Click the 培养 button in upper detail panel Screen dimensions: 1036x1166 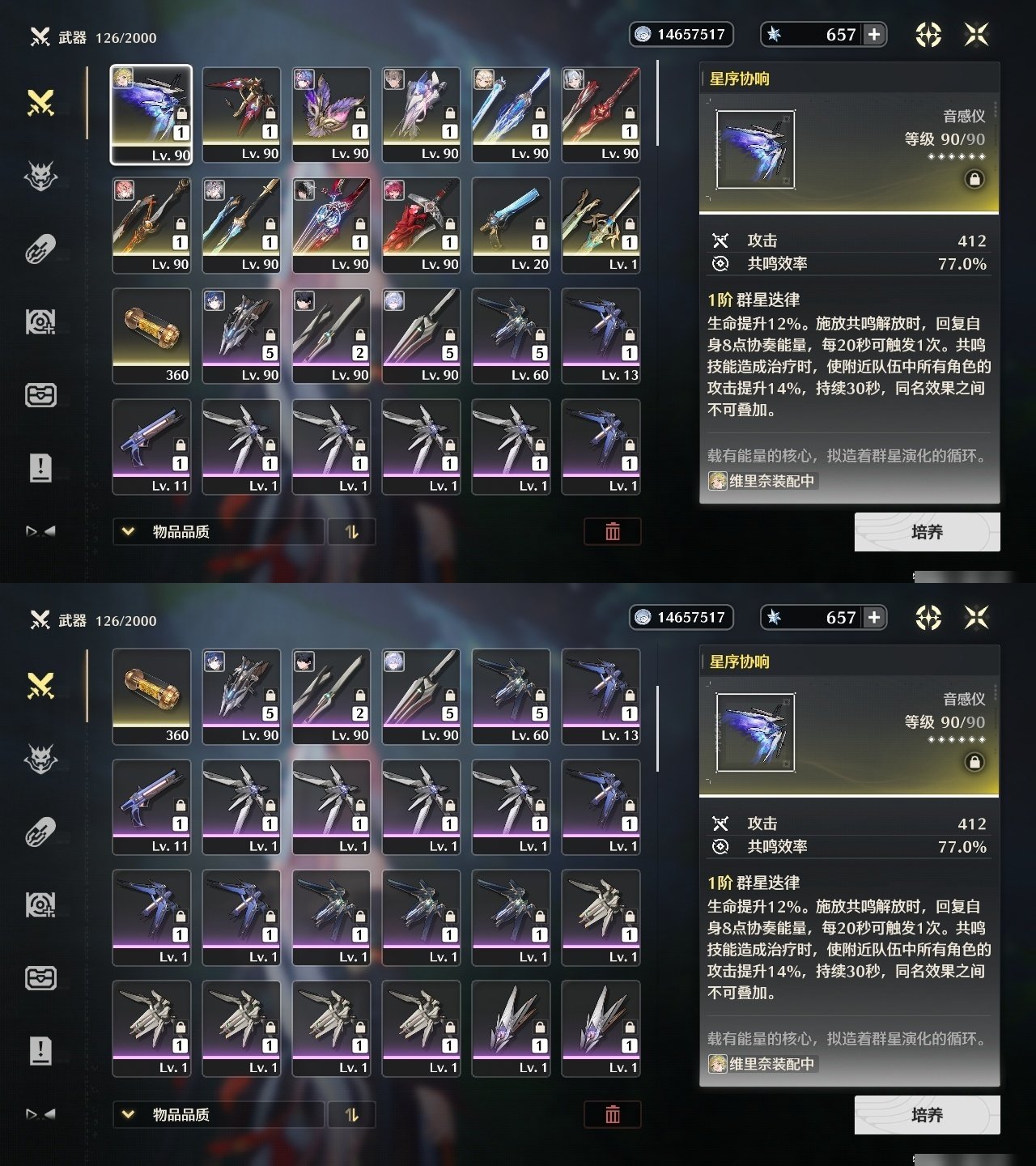click(927, 532)
